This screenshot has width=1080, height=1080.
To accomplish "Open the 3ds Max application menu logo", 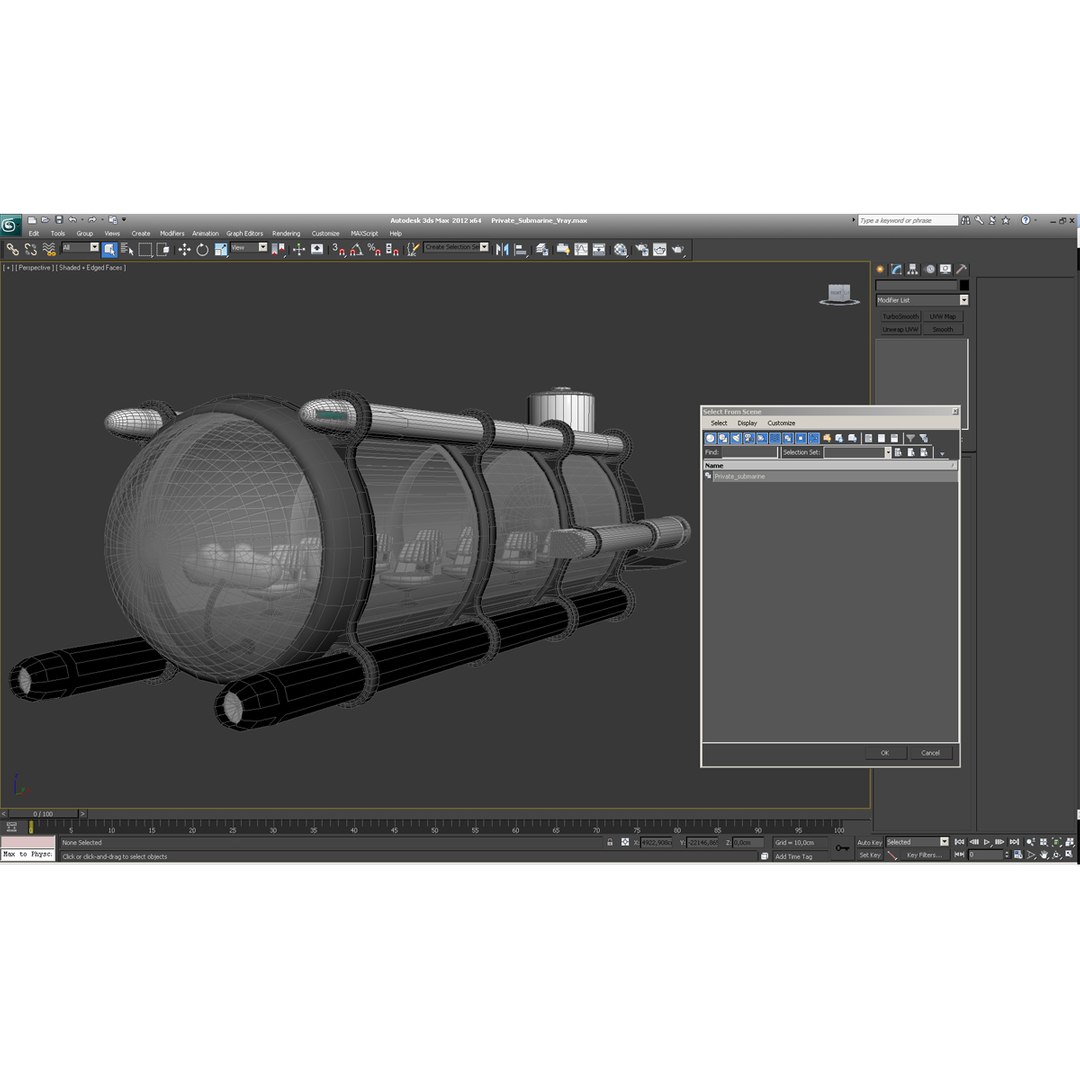I will pyautogui.click(x=10, y=225).
